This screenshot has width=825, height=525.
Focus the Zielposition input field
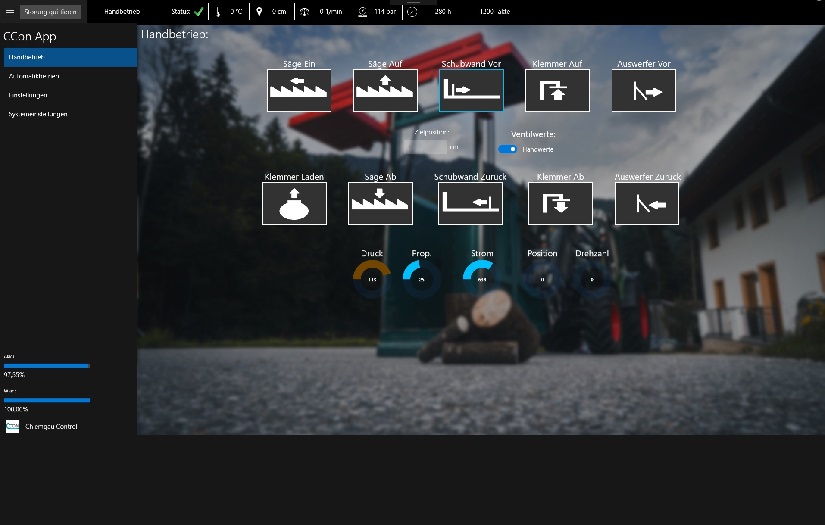point(426,147)
